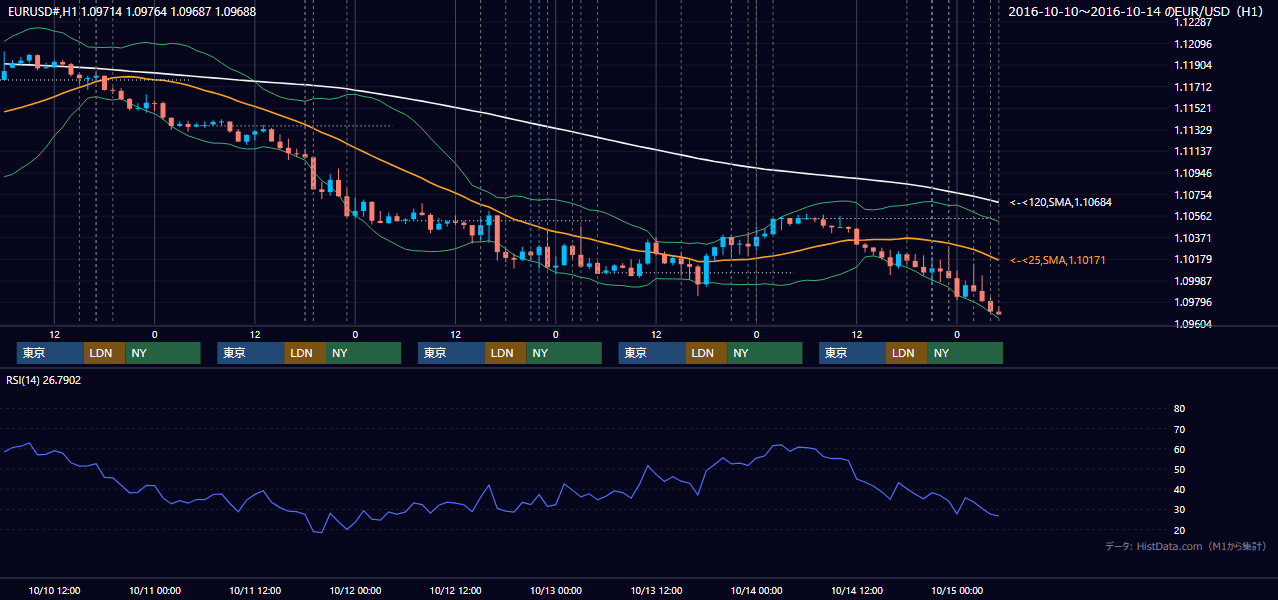The height and width of the screenshot is (600, 1278).
Task: Click the 10/11 12:00 time label
Action: tap(255, 590)
